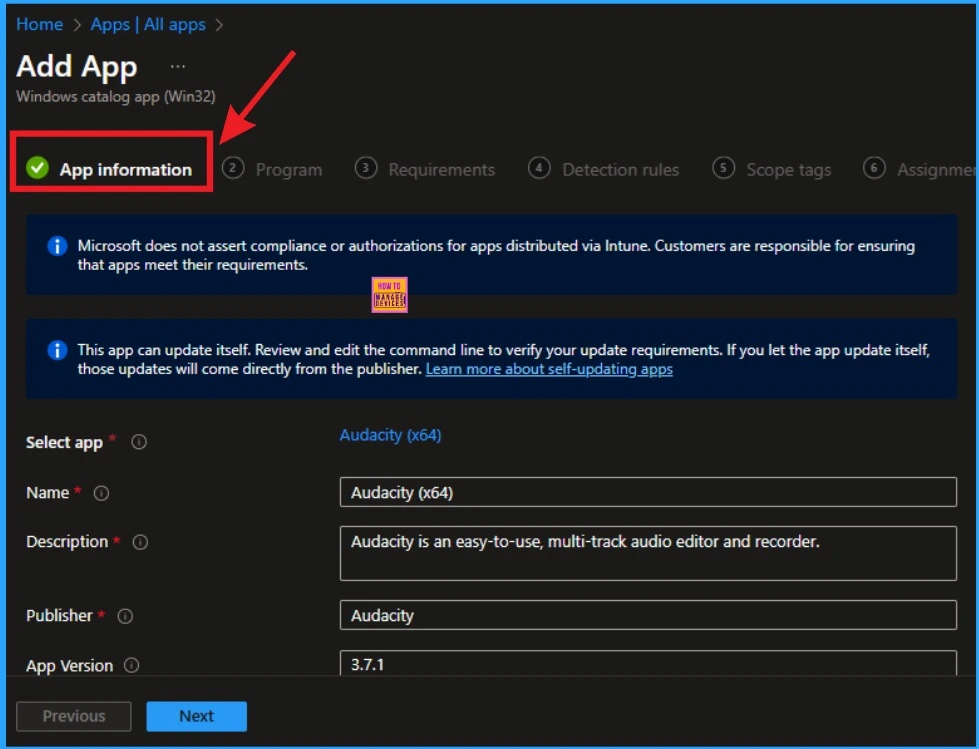Click the green check icon on App information

pos(37,168)
